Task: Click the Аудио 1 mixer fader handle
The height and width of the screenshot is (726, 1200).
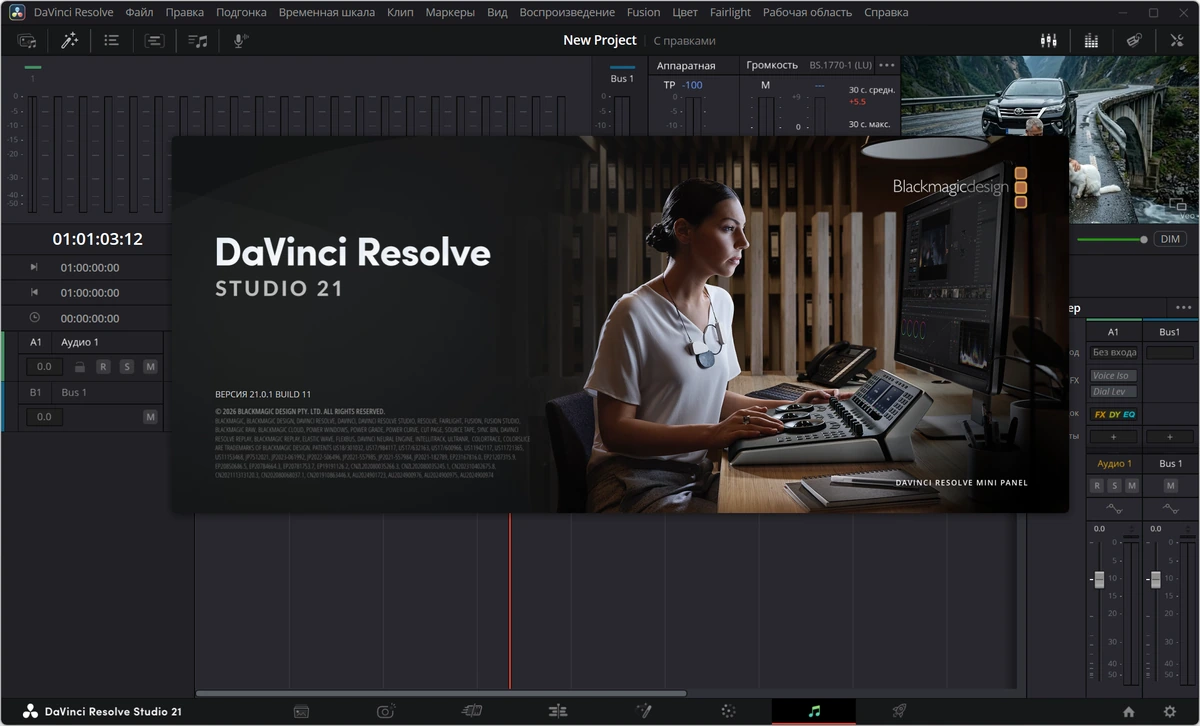Action: coord(1099,580)
